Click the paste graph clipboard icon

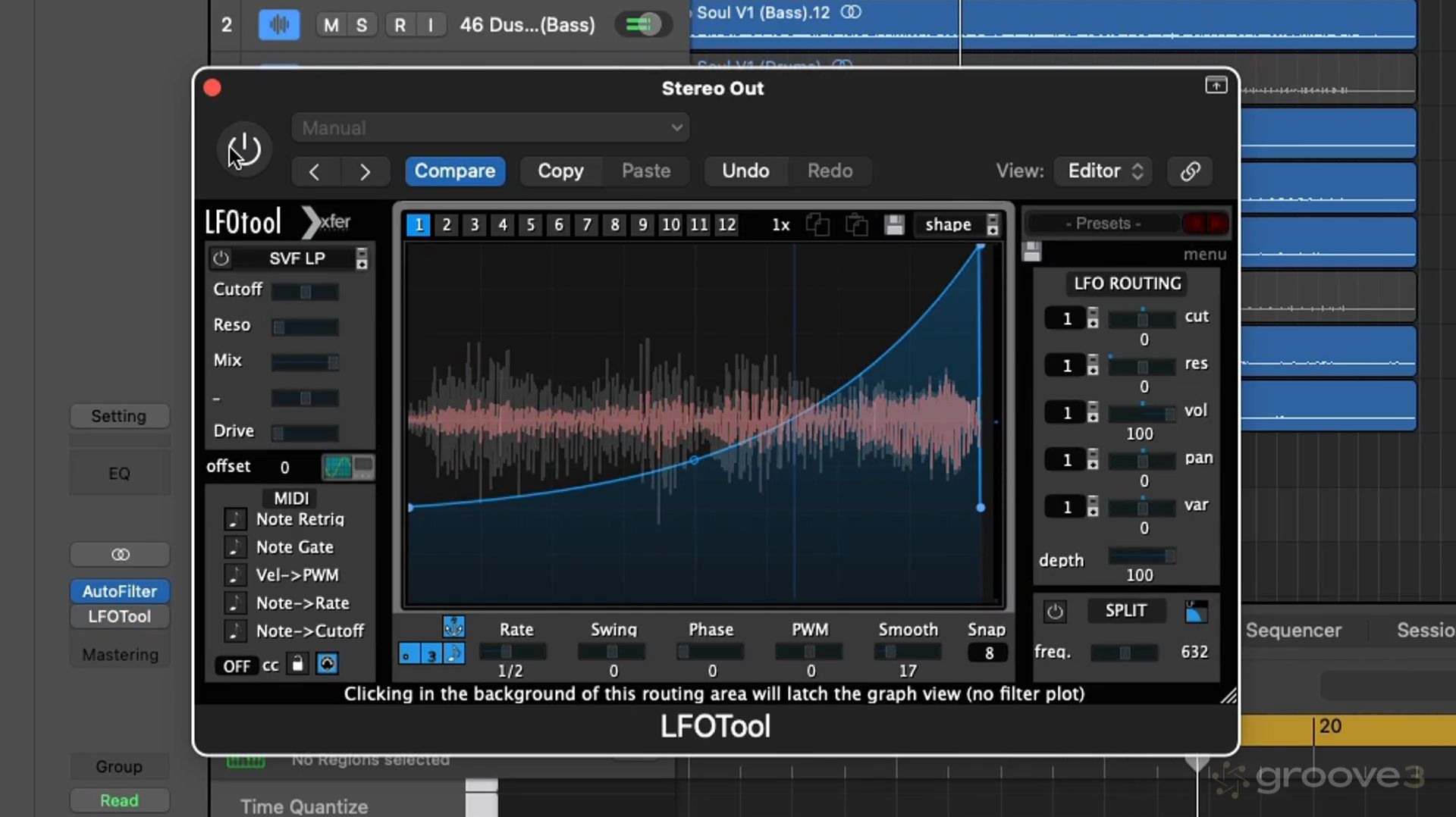pos(856,225)
